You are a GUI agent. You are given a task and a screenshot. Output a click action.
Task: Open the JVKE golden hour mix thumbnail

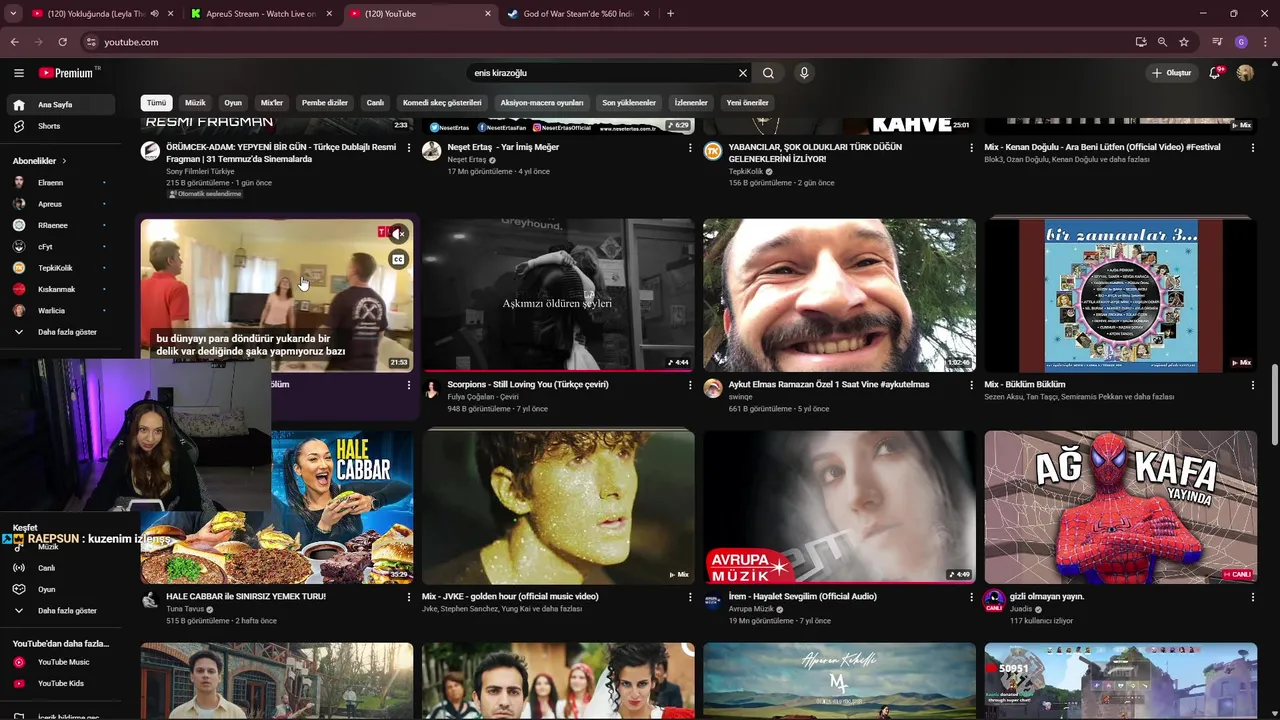click(x=558, y=507)
